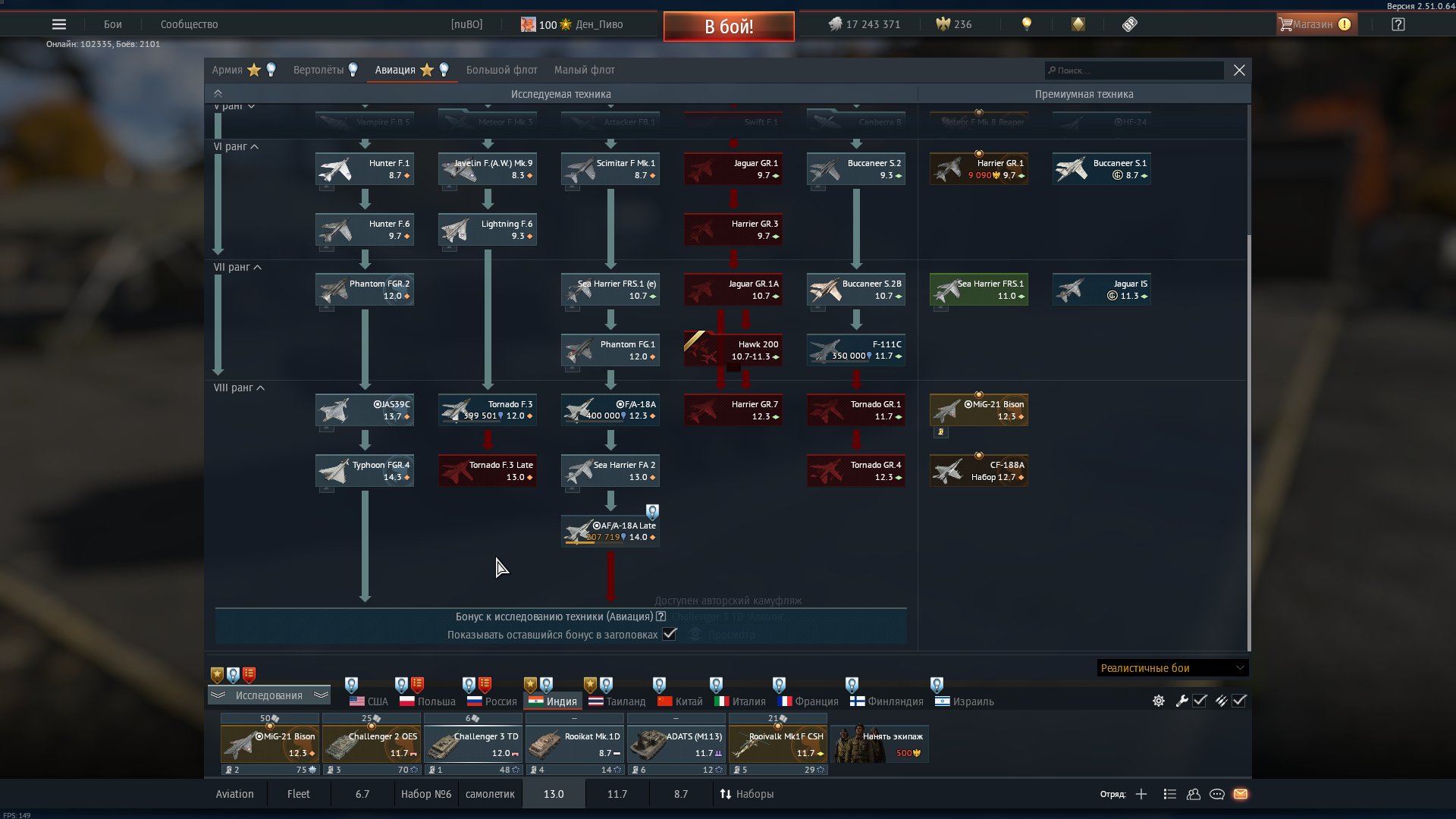The width and height of the screenshot is (1456, 819).
Task: Uncheck Показывать оставшийся бонус в заголовках
Action: (x=670, y=634)
